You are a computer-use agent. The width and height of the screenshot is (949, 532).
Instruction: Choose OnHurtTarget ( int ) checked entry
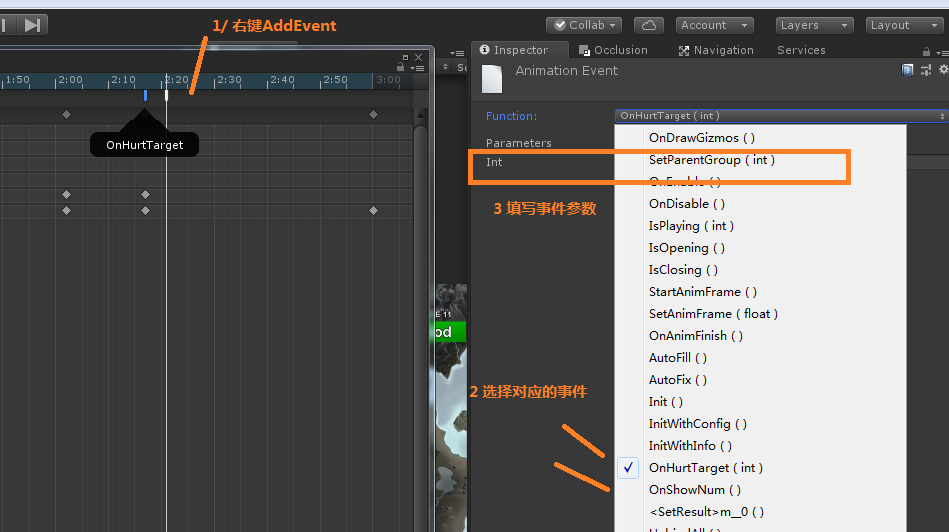[x=704, y=468]
